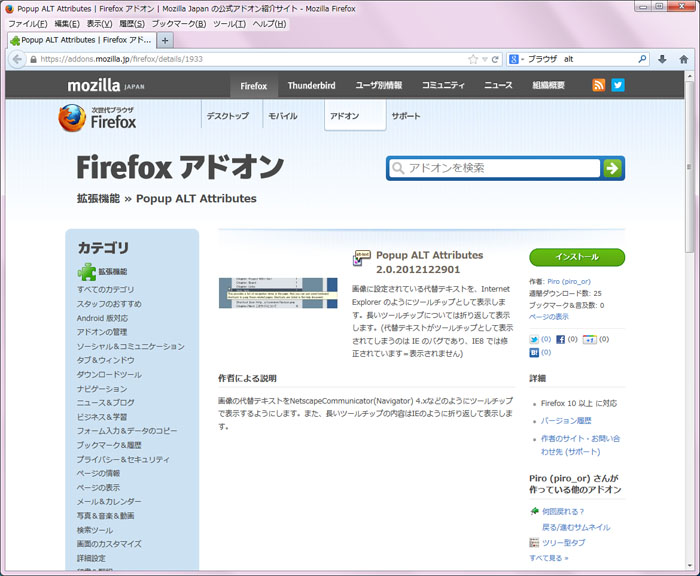This screenshot has width=700, height=576.
Task: Click the padlock icon in the address bar
Action: (33, 59)
